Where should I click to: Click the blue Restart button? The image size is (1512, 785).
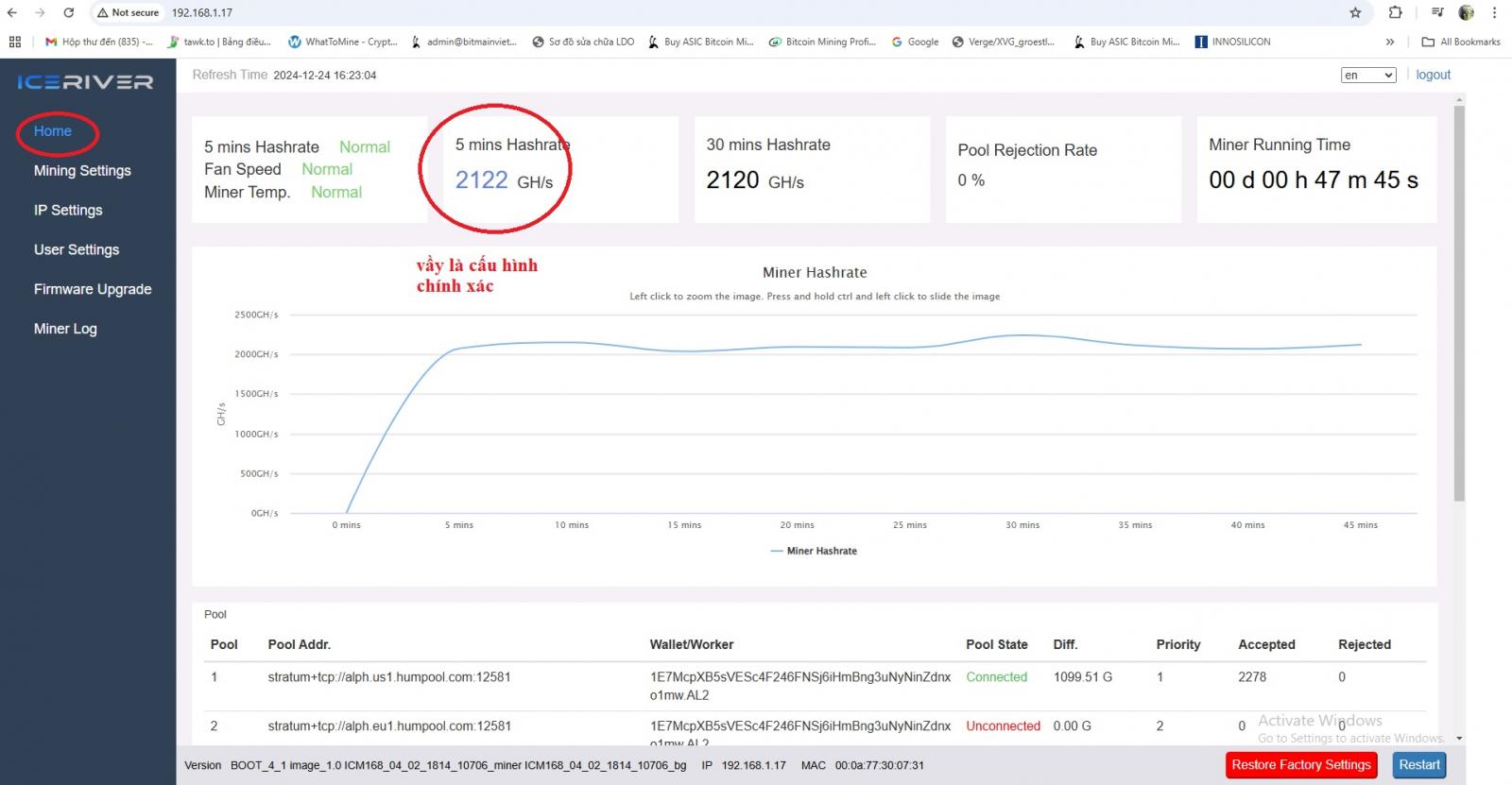click(1419, 765)
